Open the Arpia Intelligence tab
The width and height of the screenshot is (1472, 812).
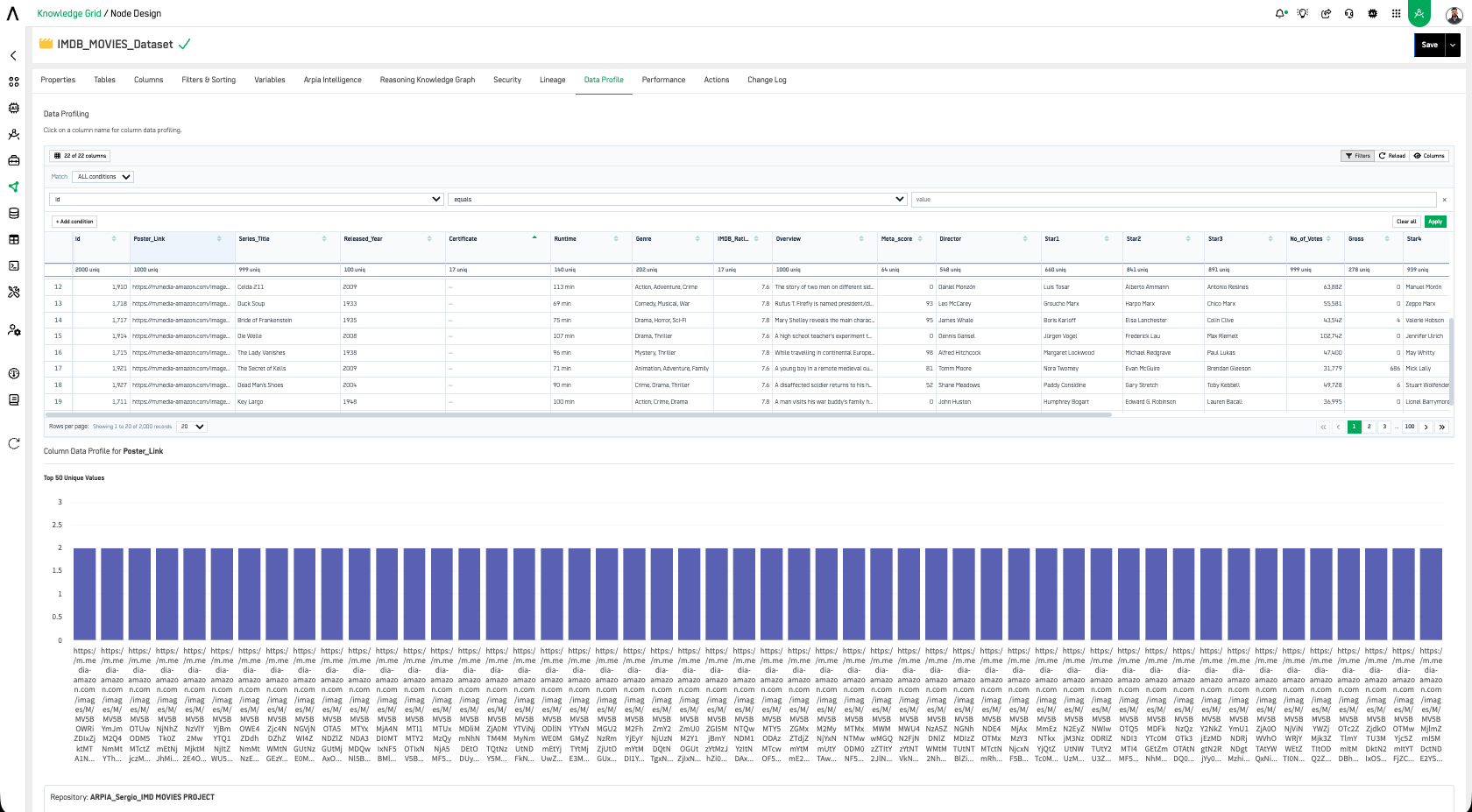point(332,80)
